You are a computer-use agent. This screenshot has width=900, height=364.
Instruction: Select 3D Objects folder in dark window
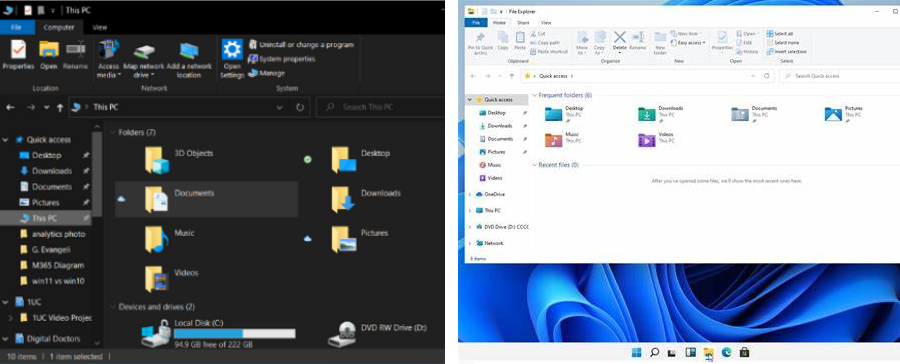click(179, 160)
